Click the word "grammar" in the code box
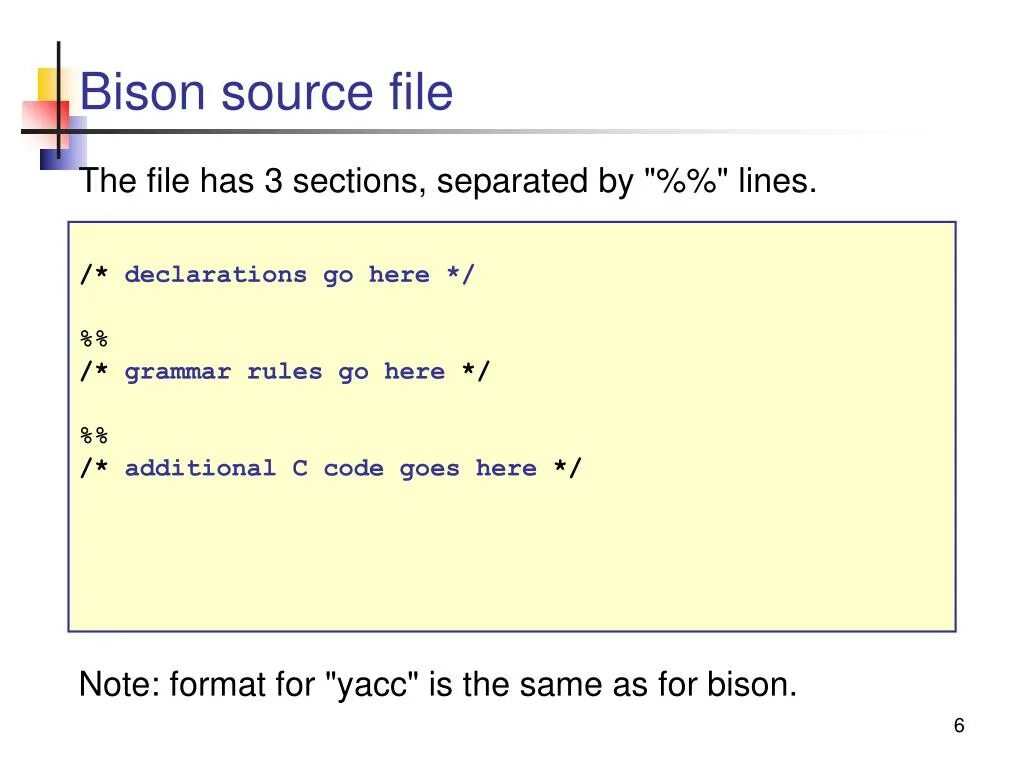Image resolution: width=1024 pixels, height=768 pixels. click(177, 372)
